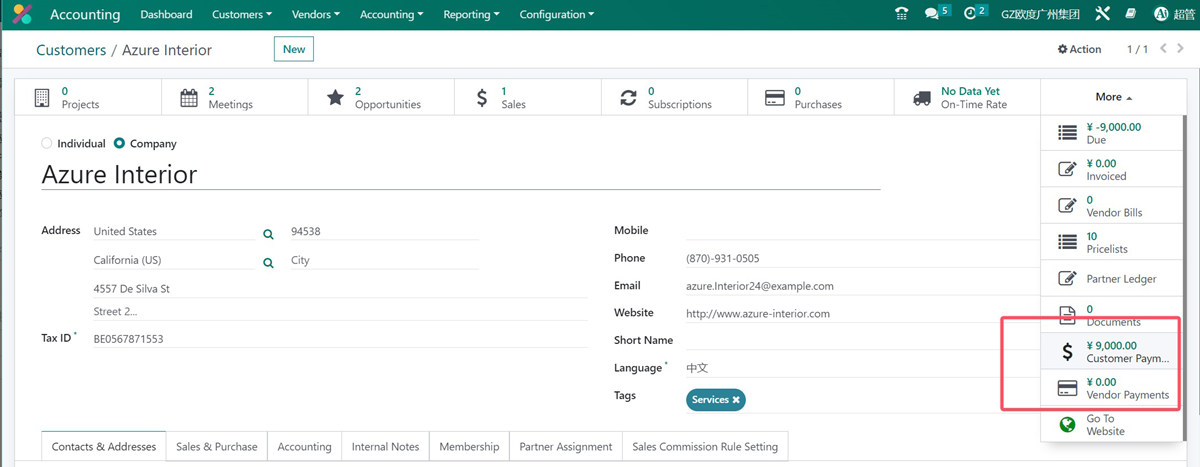Switch to the Membership tab

[469, 447]
